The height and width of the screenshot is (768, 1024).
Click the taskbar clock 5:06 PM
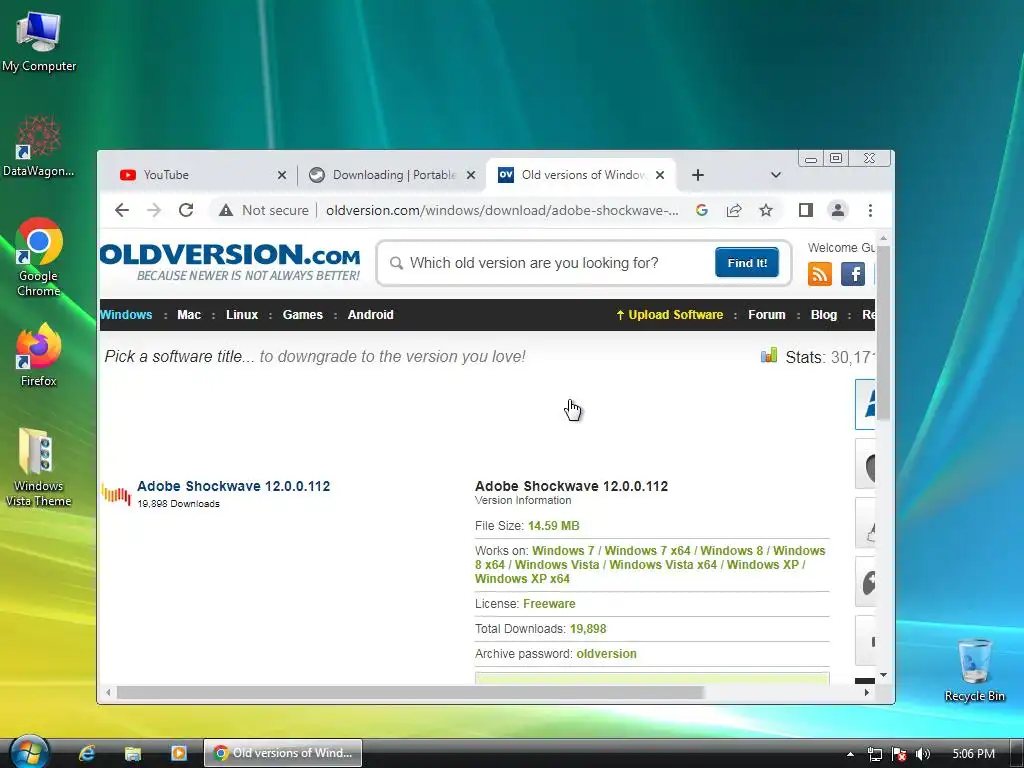pyautogui.click(x=973, y=754)
